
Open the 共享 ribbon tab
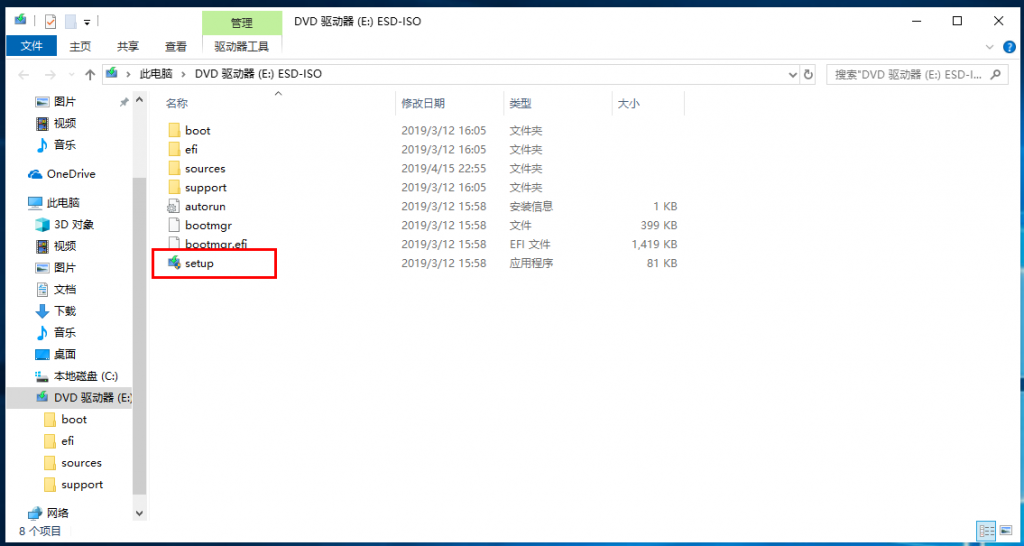pyautogui.click(x=128, y=46)
